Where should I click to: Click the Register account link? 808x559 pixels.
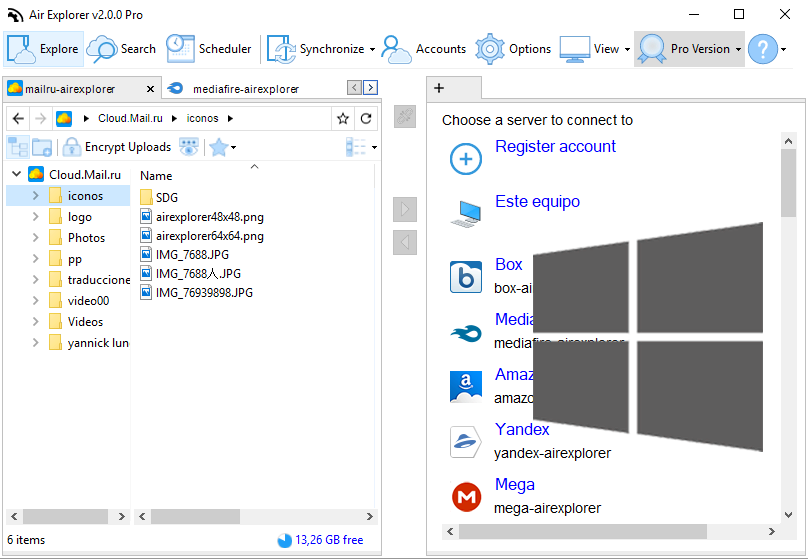click(x=555, y=147)
